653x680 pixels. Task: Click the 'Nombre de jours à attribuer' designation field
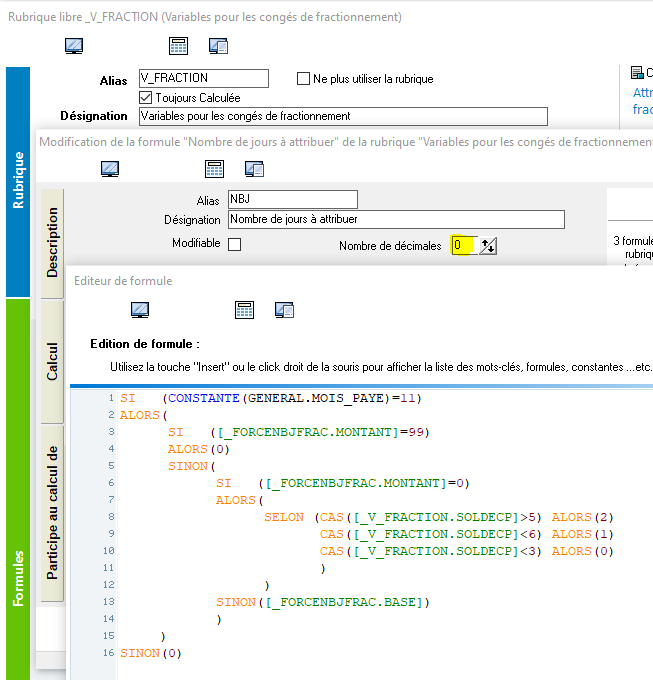click(395, 219)
